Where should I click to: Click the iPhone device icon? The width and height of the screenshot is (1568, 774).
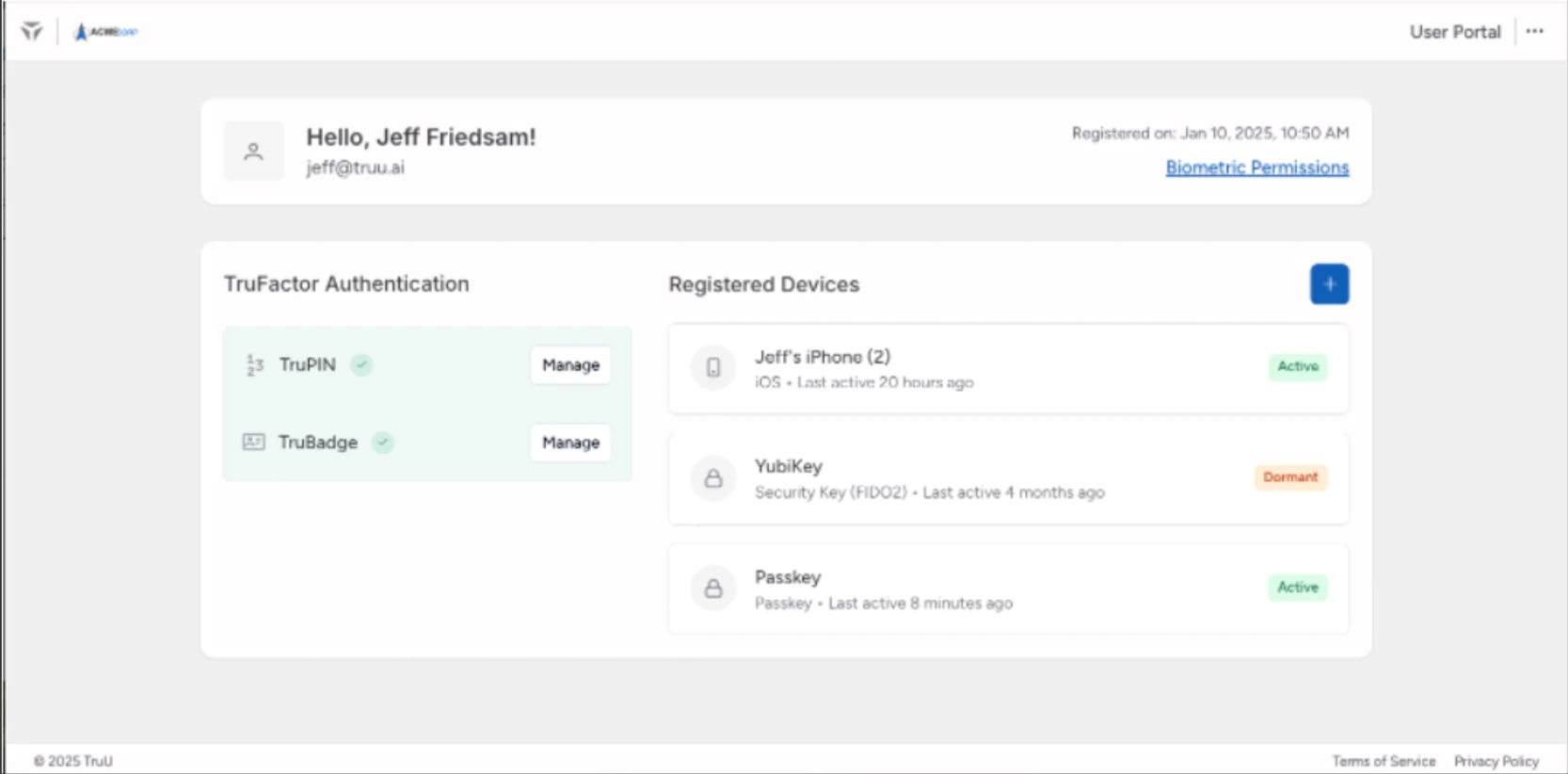713,367
